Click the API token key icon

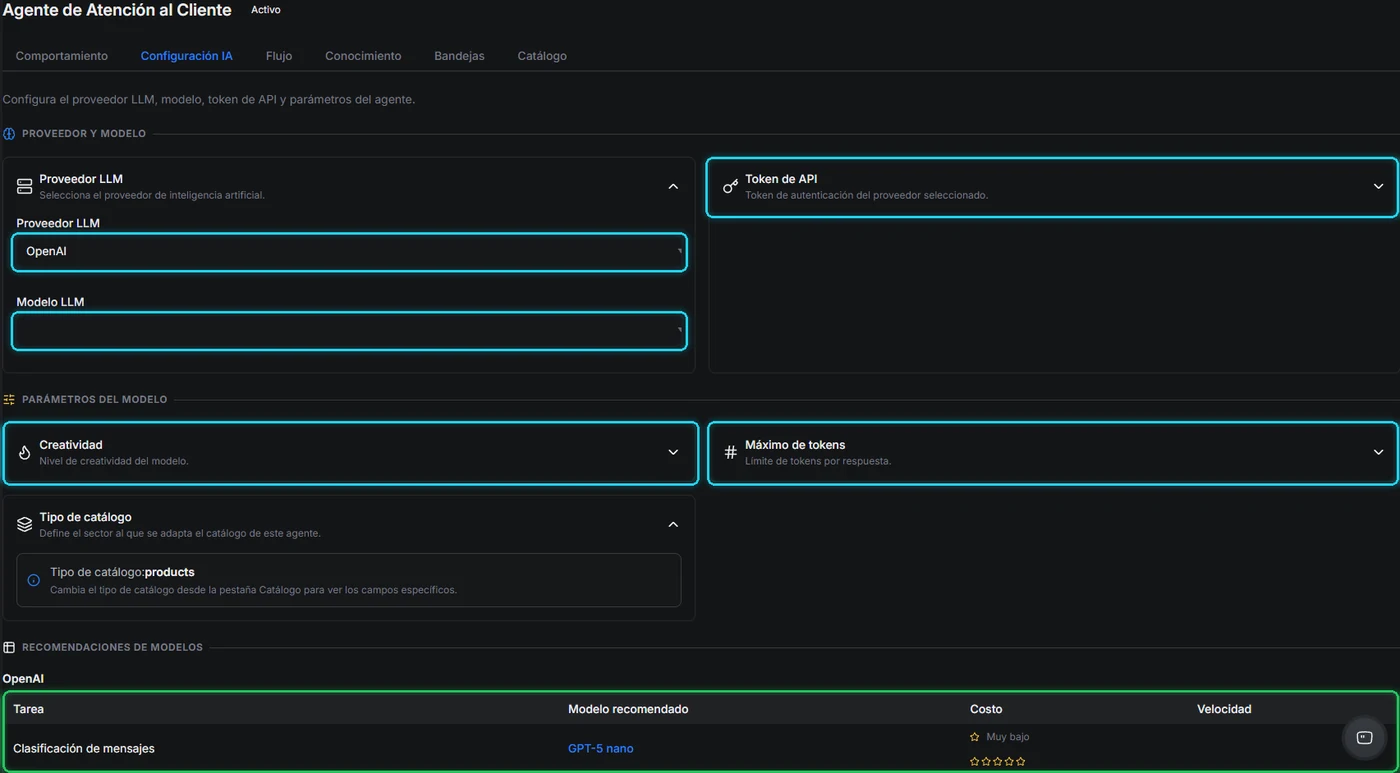tap(730, 187)
